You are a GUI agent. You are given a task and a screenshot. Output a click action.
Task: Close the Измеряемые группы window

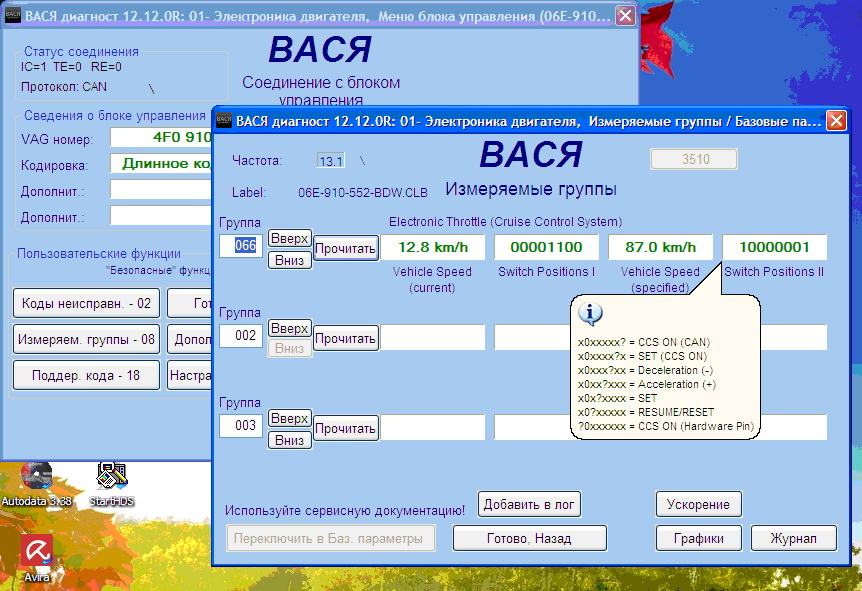pos(836,120)
